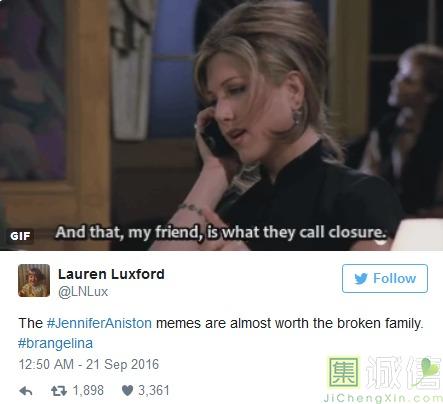Retweet using the retweet arrows icon
443x404 pixels.
click(x=59, y=391)
